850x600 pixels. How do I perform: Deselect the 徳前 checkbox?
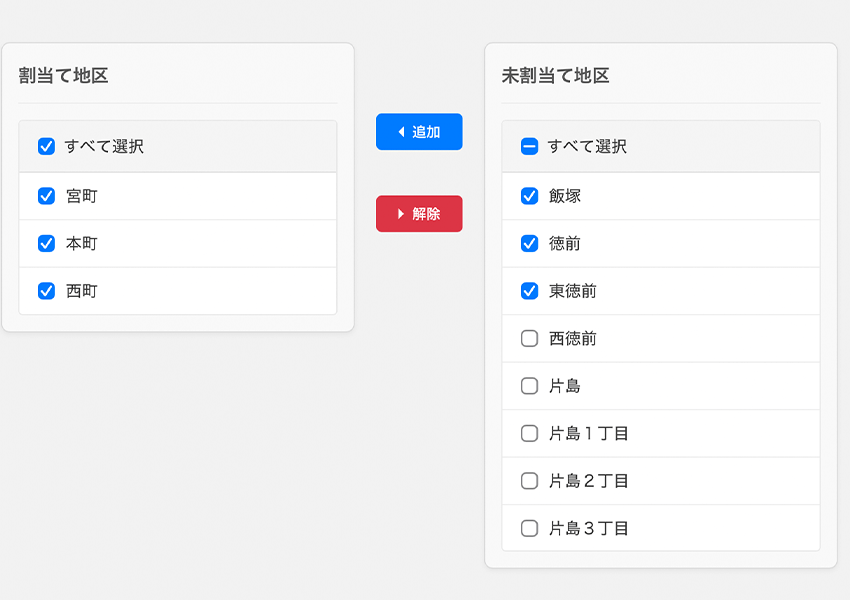(530, 243)
